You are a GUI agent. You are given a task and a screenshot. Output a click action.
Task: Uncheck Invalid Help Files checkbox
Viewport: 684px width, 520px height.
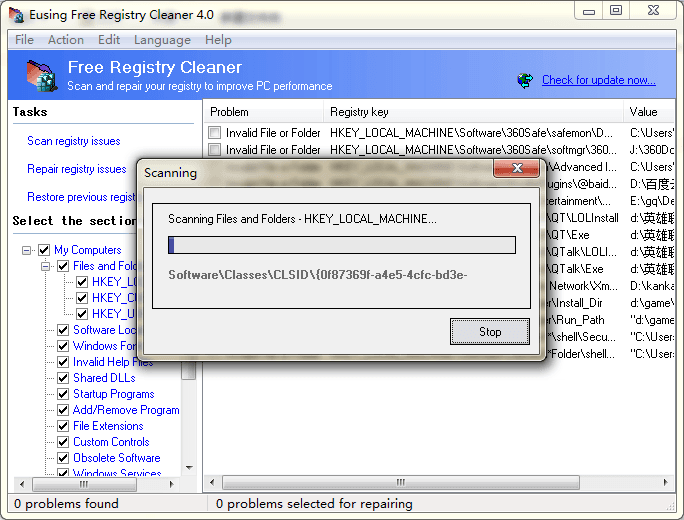pyautogui.click(x=63, y=362)
